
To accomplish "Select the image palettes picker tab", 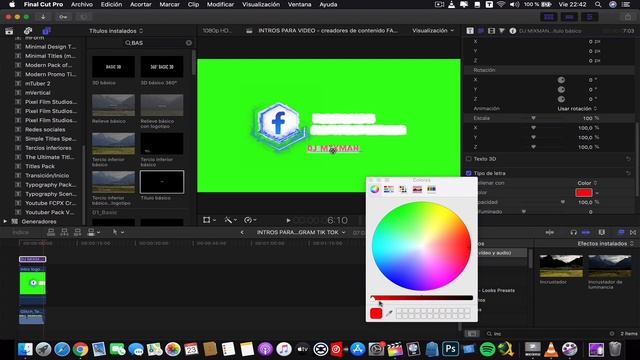I will tap(417, 189).
